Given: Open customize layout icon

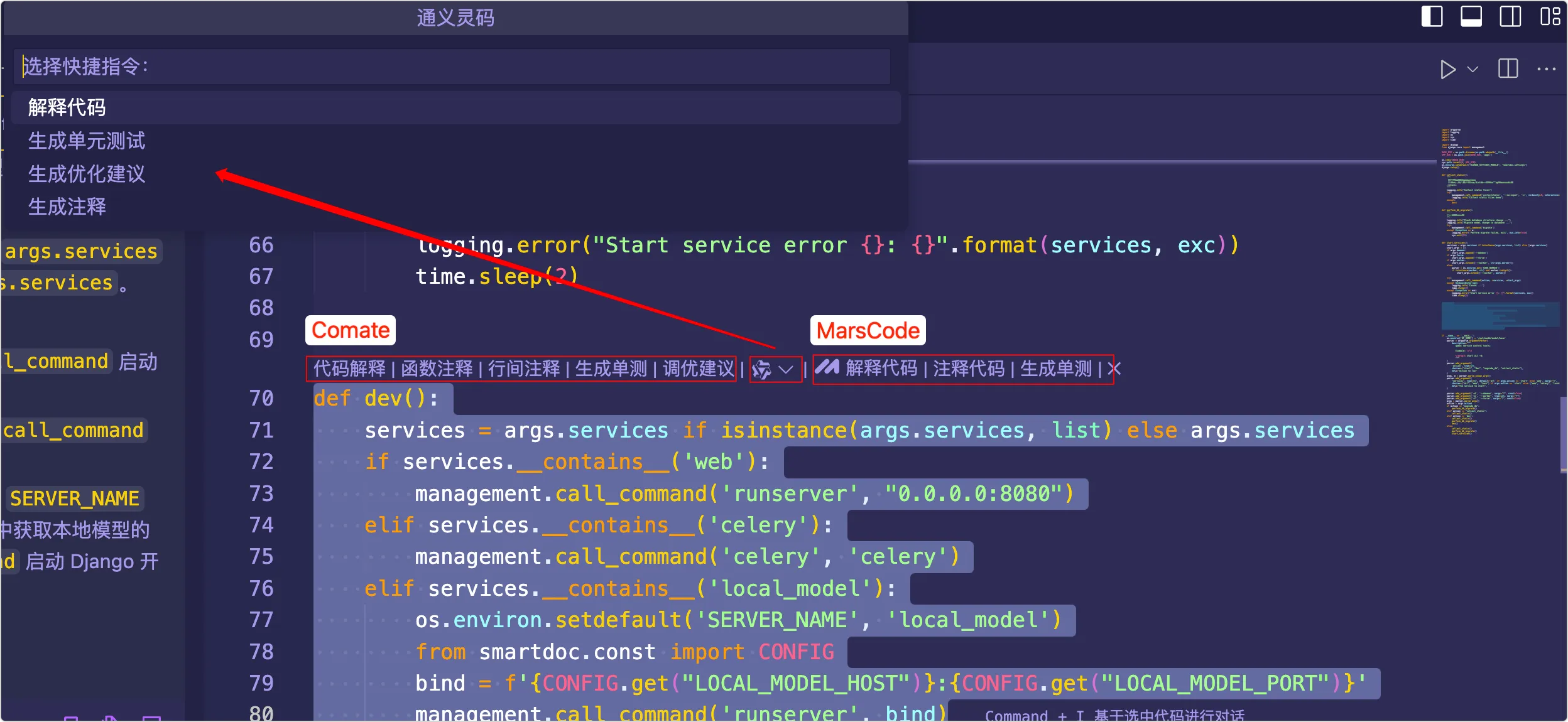Looking at the screenshot, I should [1550, 16].
